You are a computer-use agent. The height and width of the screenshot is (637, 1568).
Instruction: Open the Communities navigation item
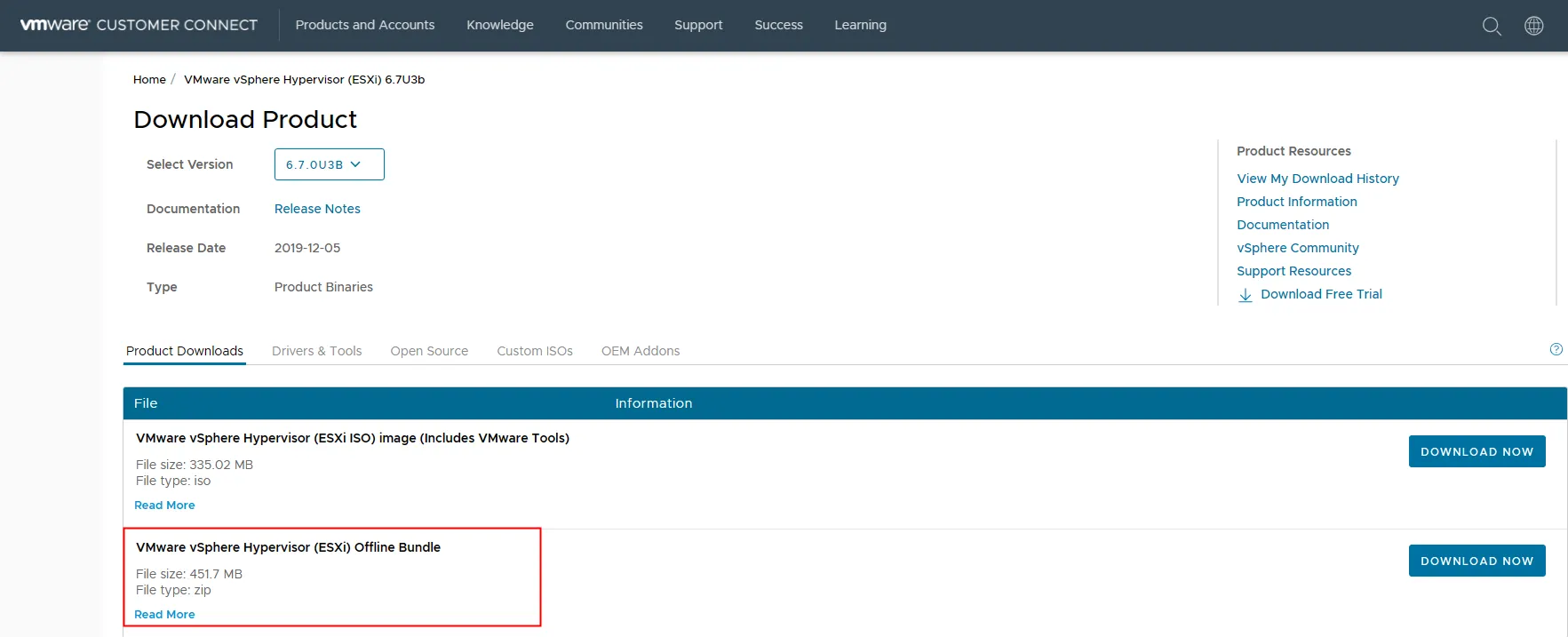(604, 25)
